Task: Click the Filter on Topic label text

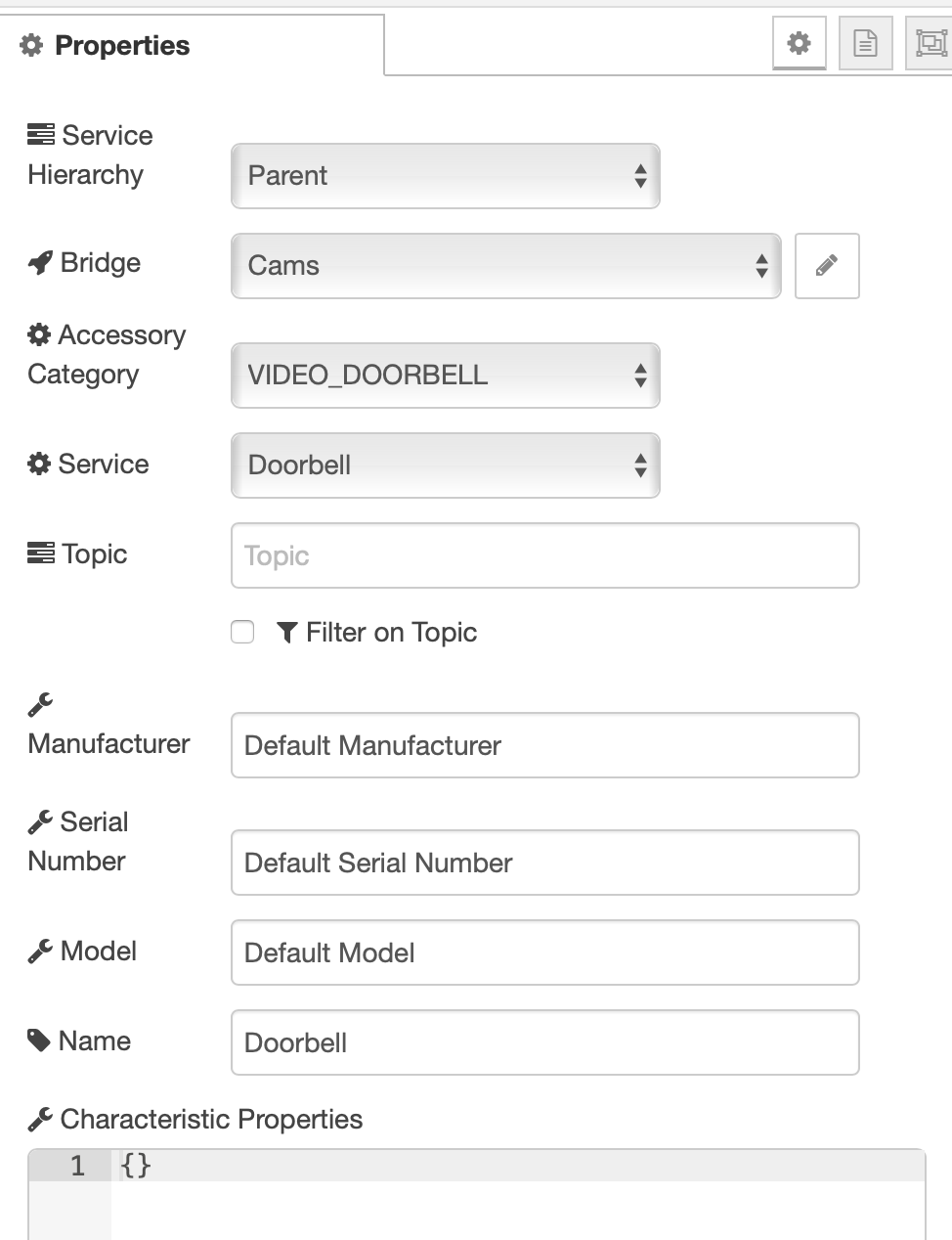Action: point(391,633)
